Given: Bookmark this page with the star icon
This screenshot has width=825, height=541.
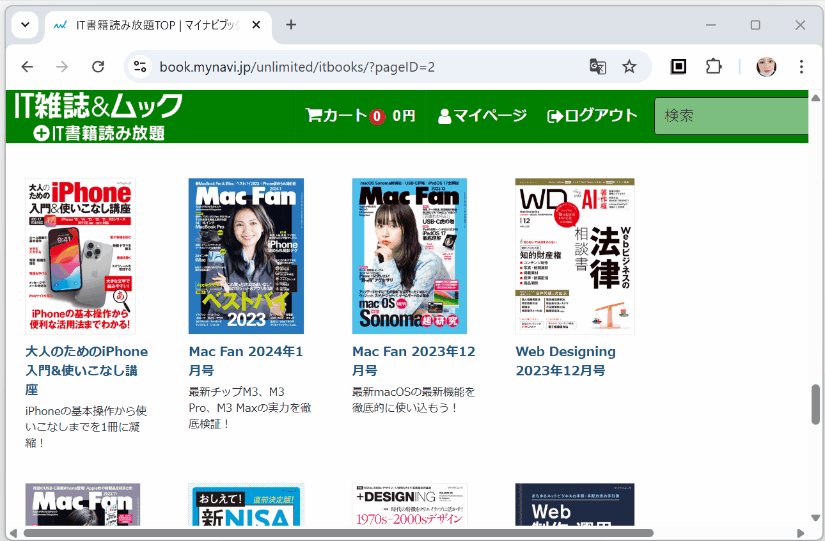Looking at the screenshot, I should click(629, 67).
